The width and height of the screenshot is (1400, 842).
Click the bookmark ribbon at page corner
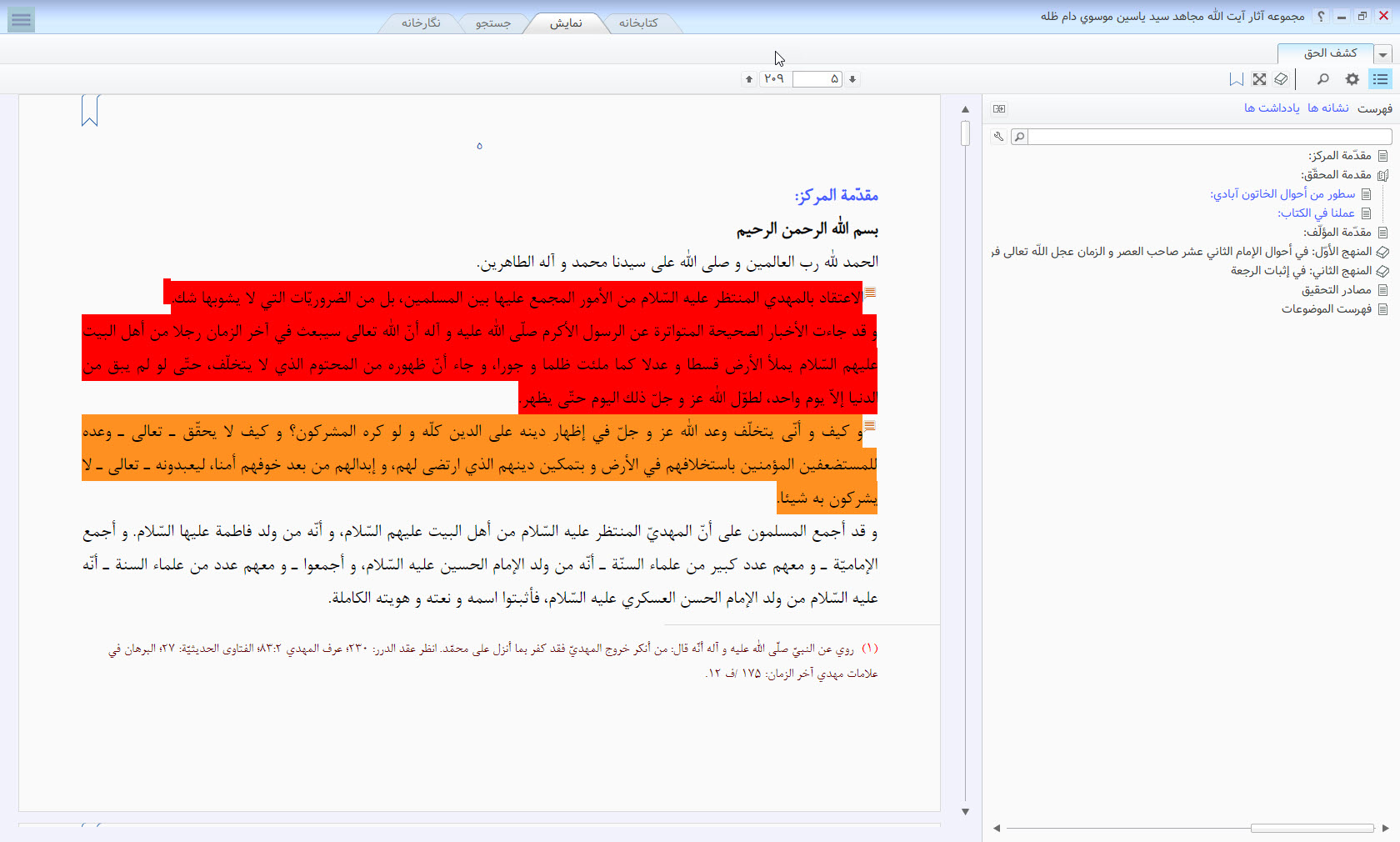tap(90, 111)
